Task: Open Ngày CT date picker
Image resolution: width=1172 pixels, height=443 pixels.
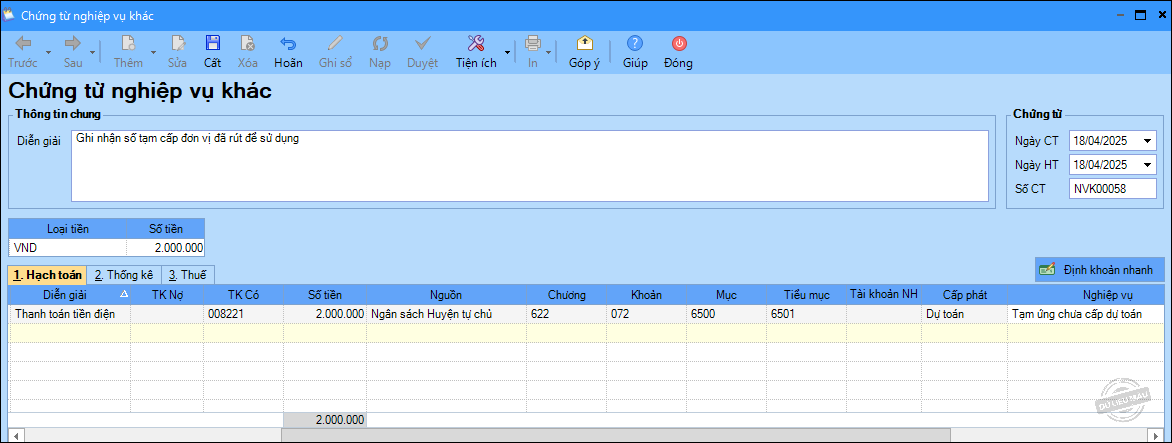Action: [1147, 140]
